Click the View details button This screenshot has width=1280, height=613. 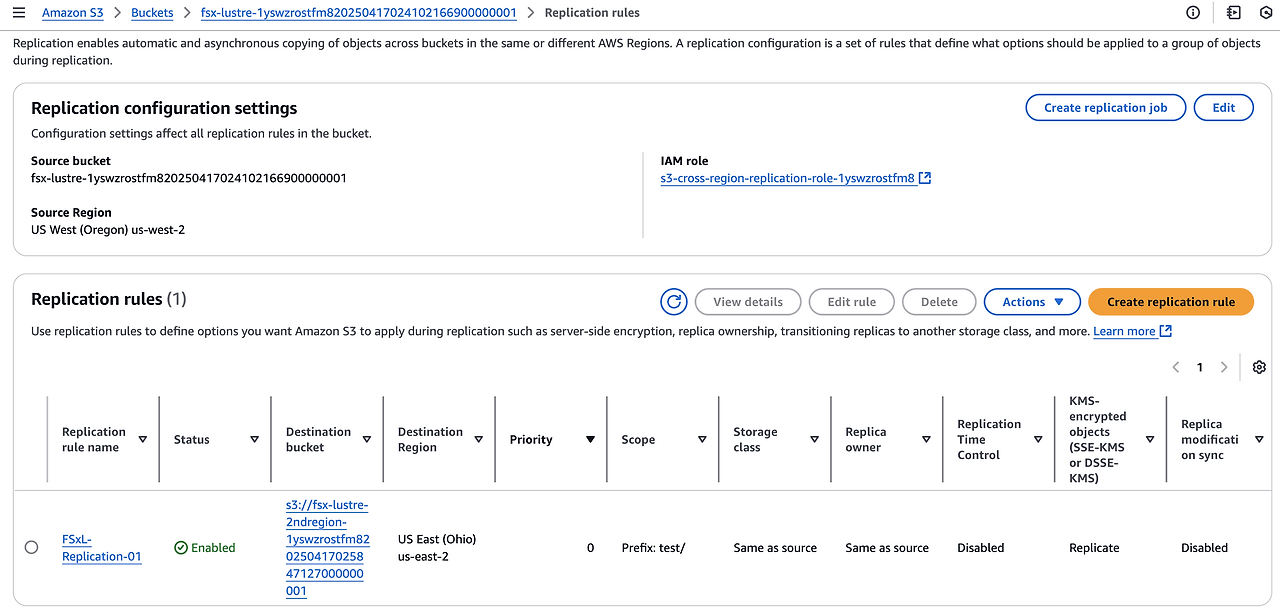[748, 302]
